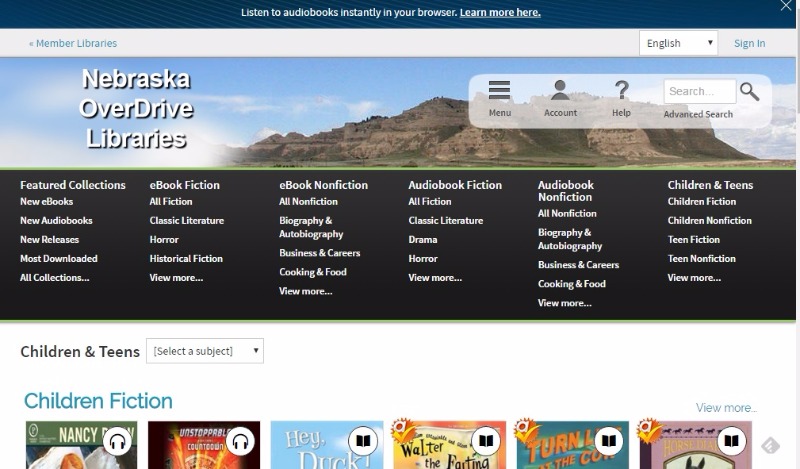Image resolution: width=800 pixels, height=469 pixels.
Task: Select Historical Fiction under eBook Fiction
Action: [186, 258]
